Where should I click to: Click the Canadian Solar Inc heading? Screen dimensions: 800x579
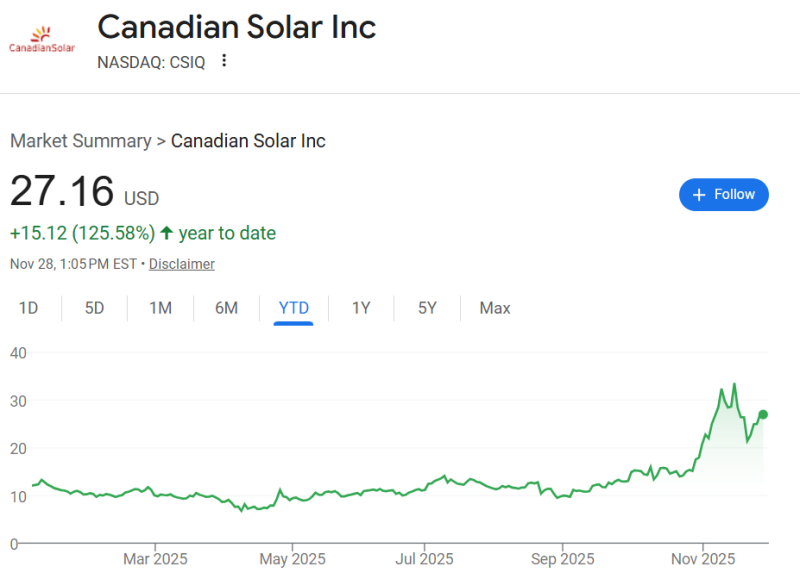click(x=236, y=27)
